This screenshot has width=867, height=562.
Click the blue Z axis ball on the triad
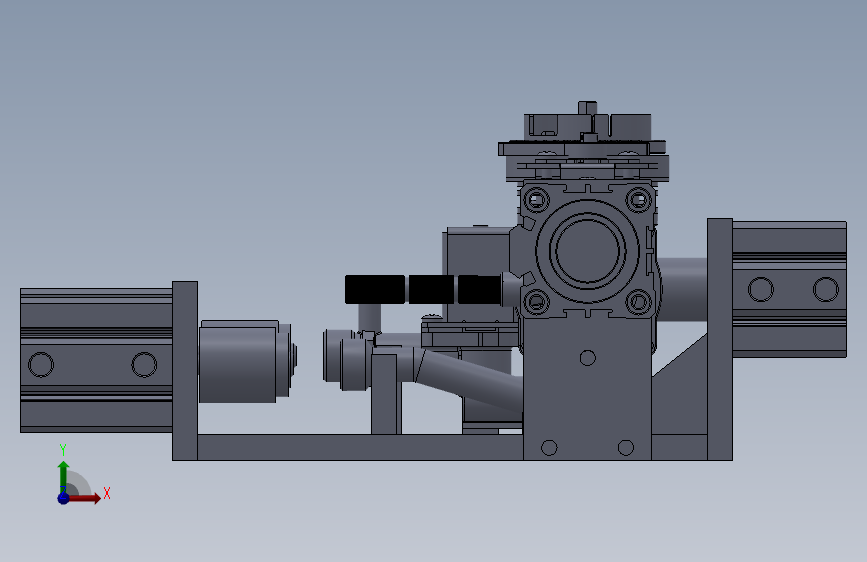click(64, 498)
